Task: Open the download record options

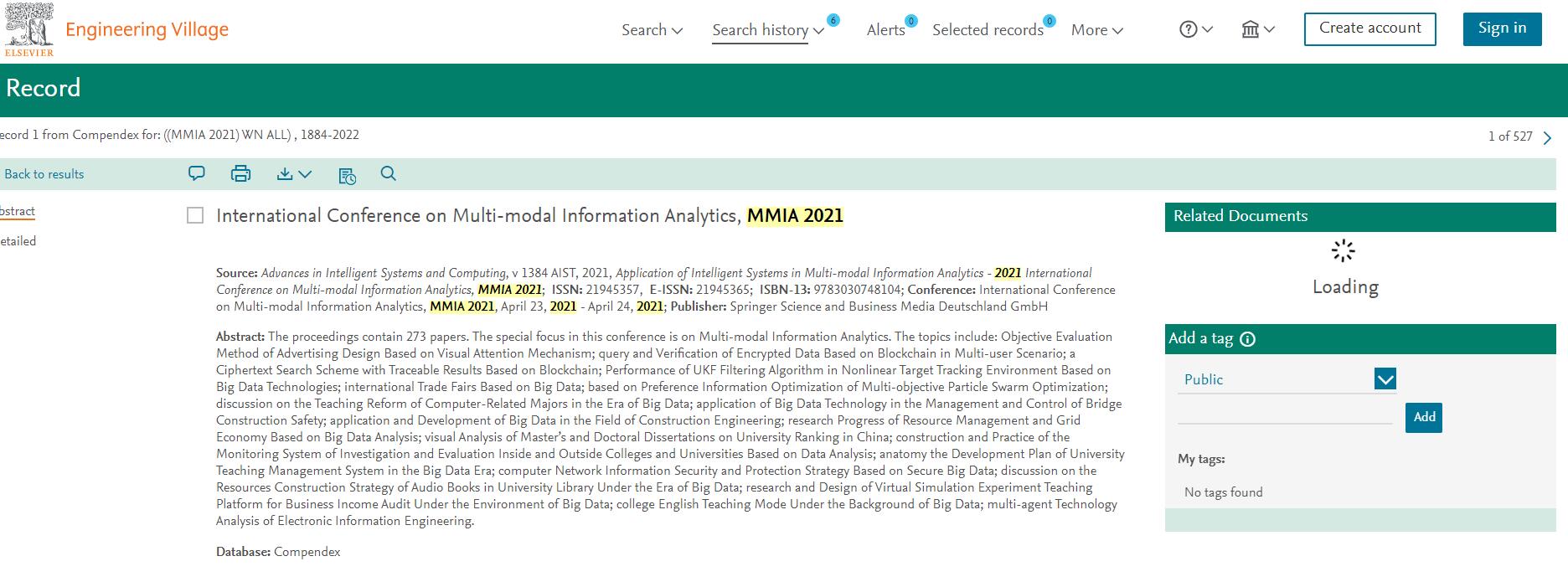Action: point(294,173)
